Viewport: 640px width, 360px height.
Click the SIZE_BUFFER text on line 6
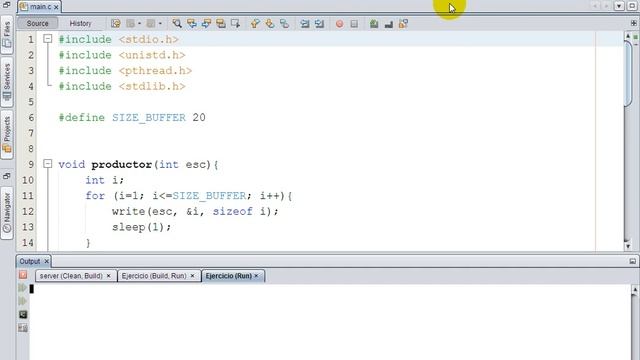click(x=149, y=118)
